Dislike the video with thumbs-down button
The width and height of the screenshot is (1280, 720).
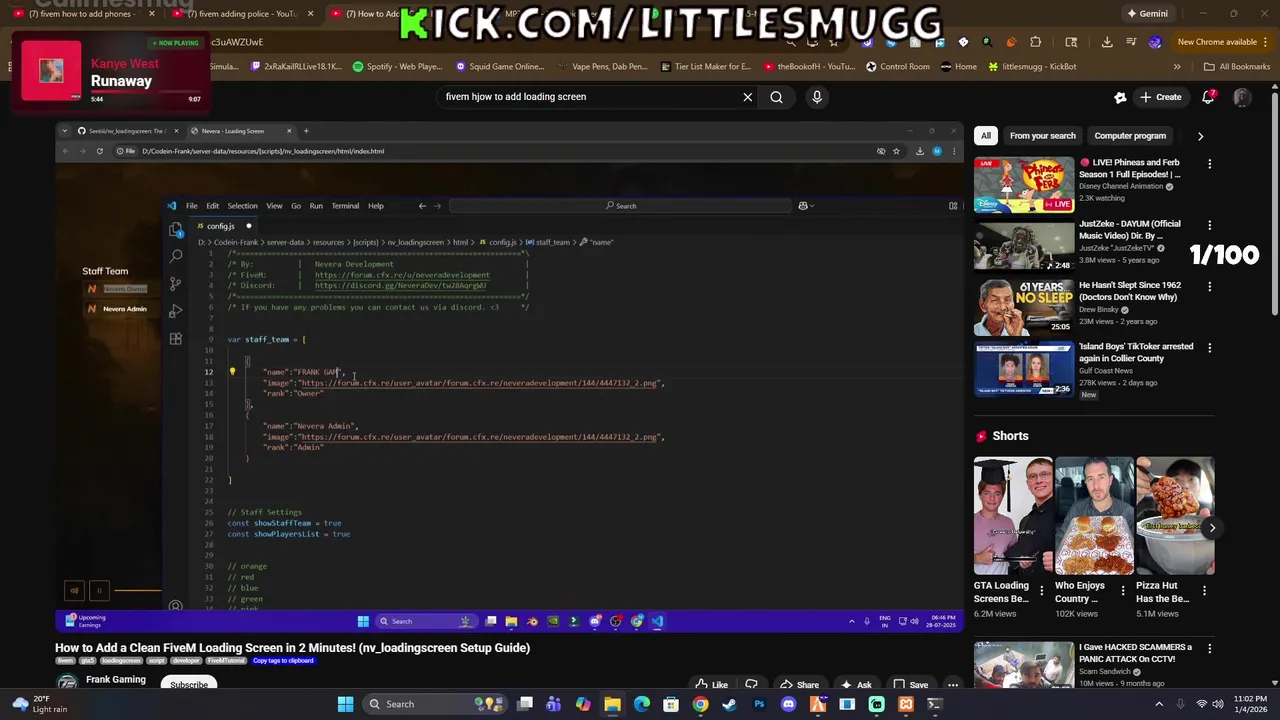(751, 685)
